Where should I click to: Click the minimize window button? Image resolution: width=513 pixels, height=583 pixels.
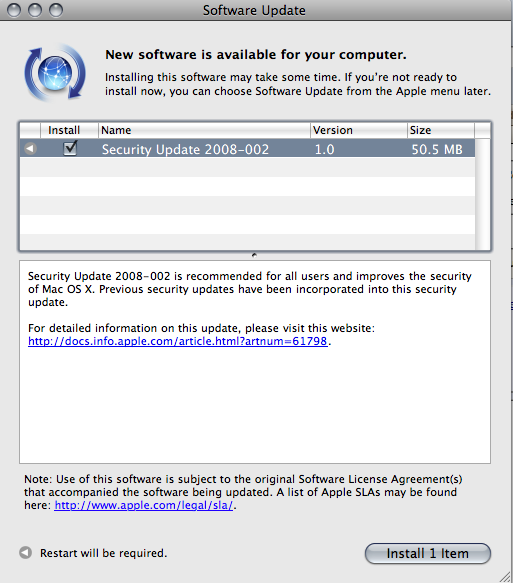[x=35, y=10]
